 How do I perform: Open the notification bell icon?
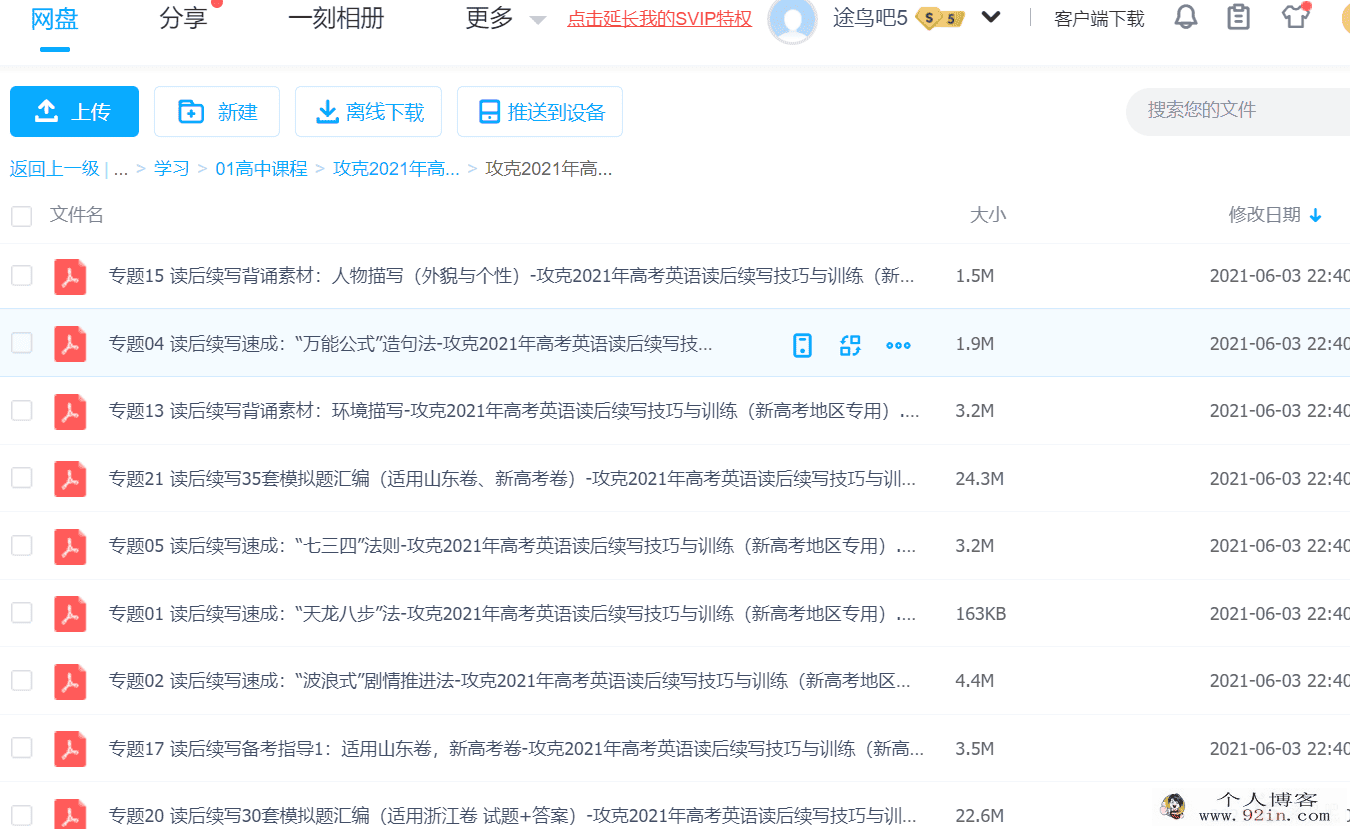click(1186, 17)
